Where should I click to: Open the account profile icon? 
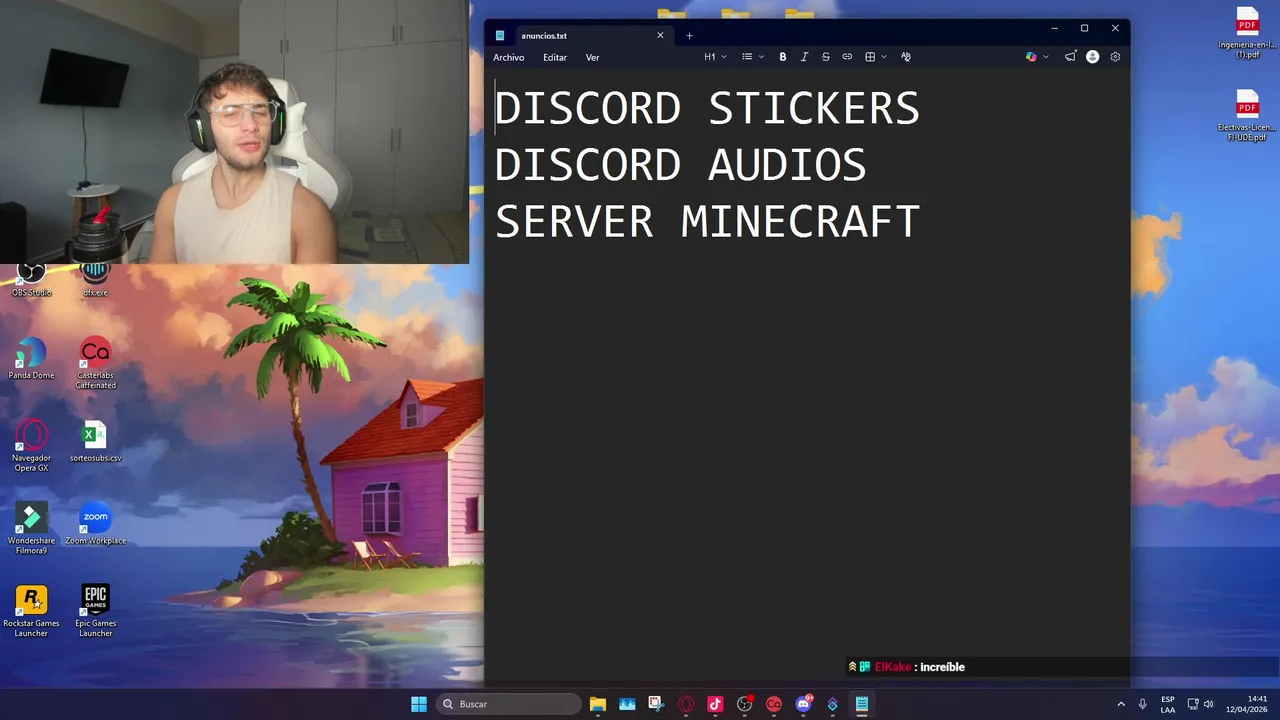pos(1092,57)
